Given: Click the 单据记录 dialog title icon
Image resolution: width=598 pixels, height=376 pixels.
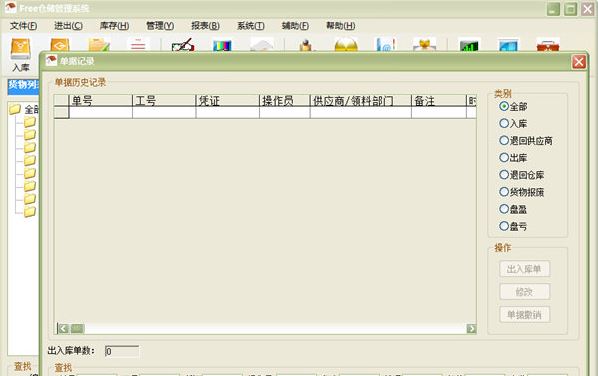Looking at the screenshot, I should [x=51, y=60].
